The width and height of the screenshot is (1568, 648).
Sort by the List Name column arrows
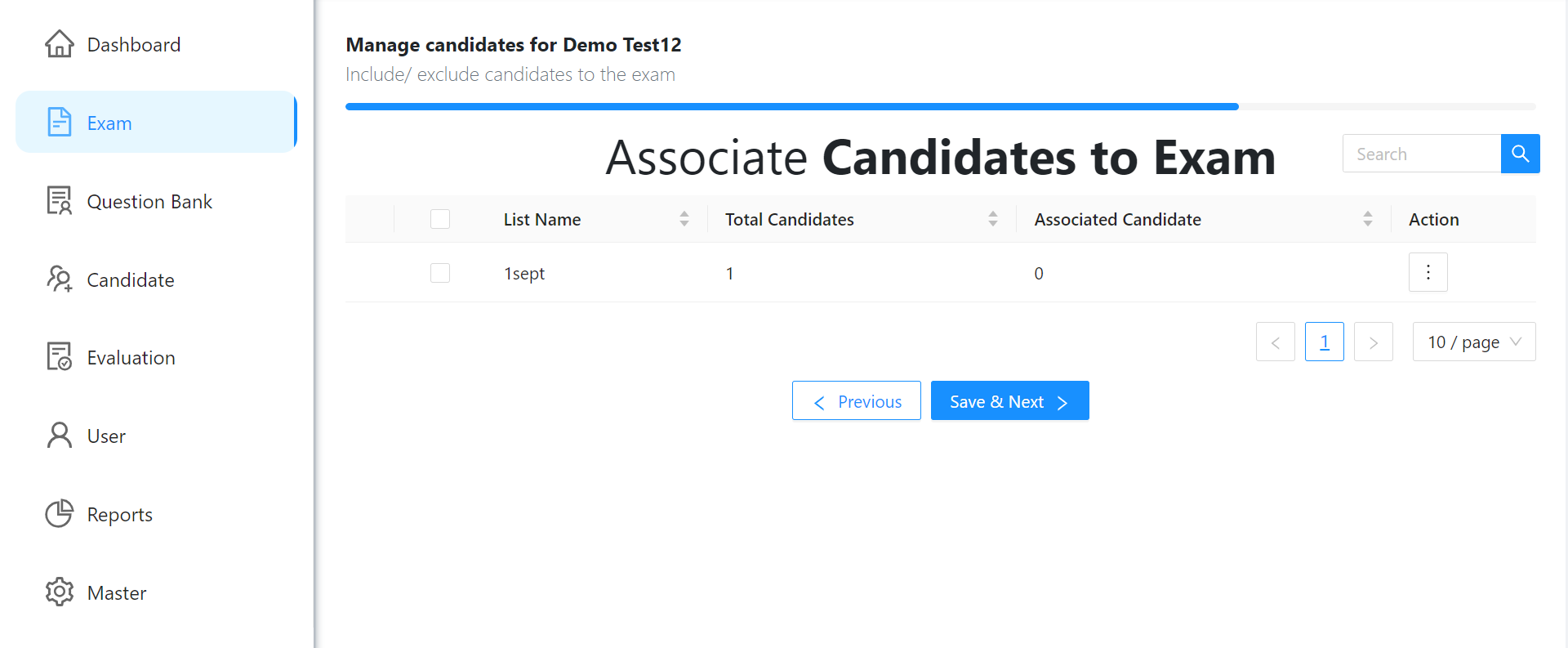point(684,219)
